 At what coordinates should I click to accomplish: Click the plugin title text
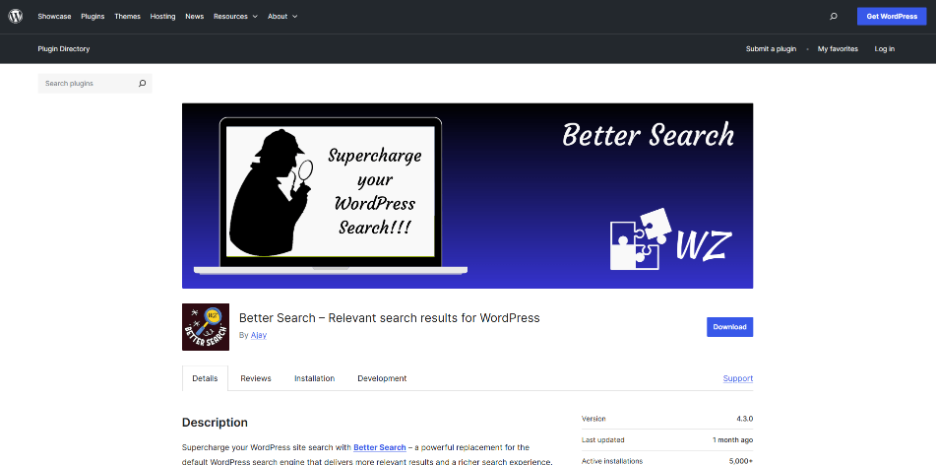click(389, 318)
